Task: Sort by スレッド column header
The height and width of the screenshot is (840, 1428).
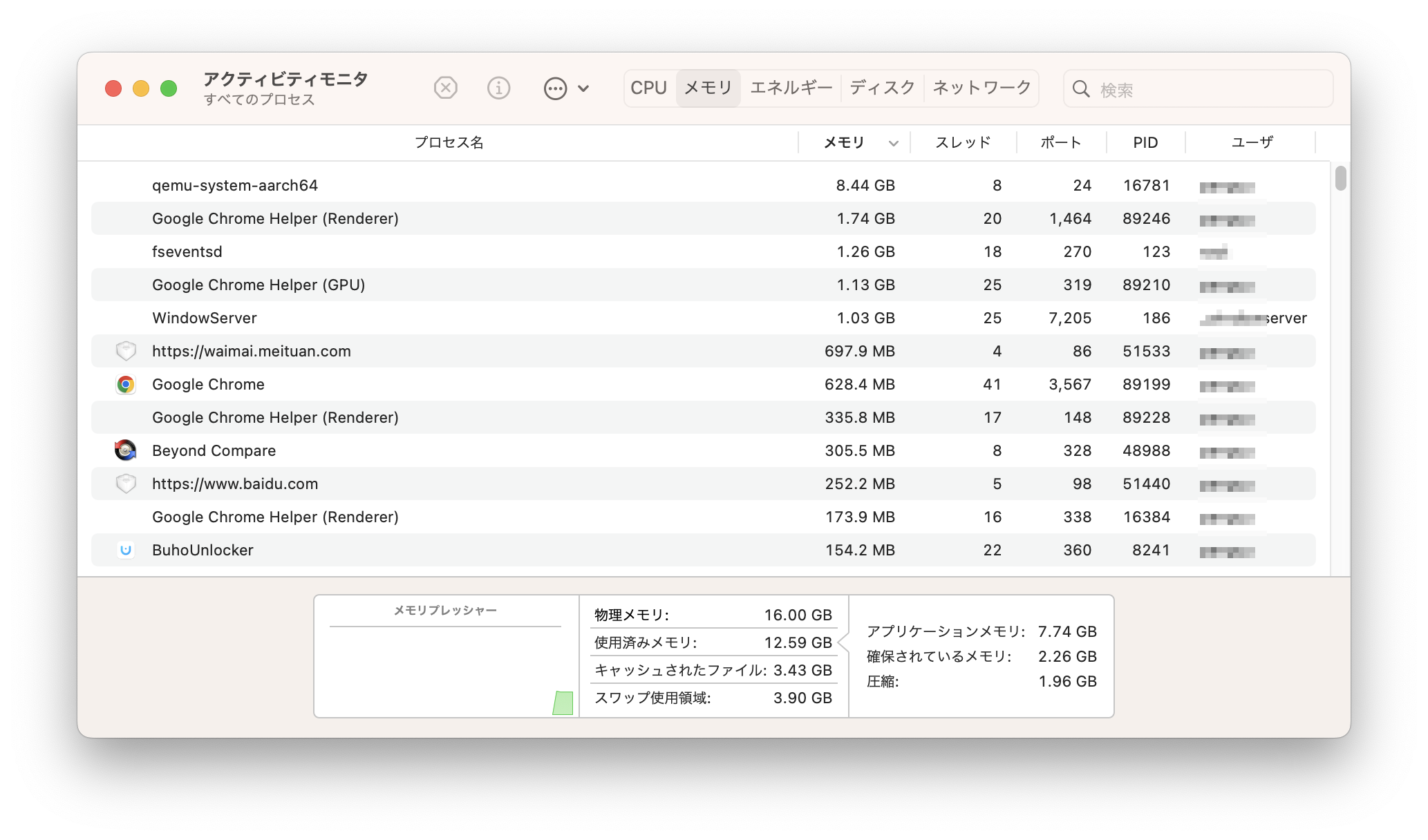Action: (x=963, y=142)
